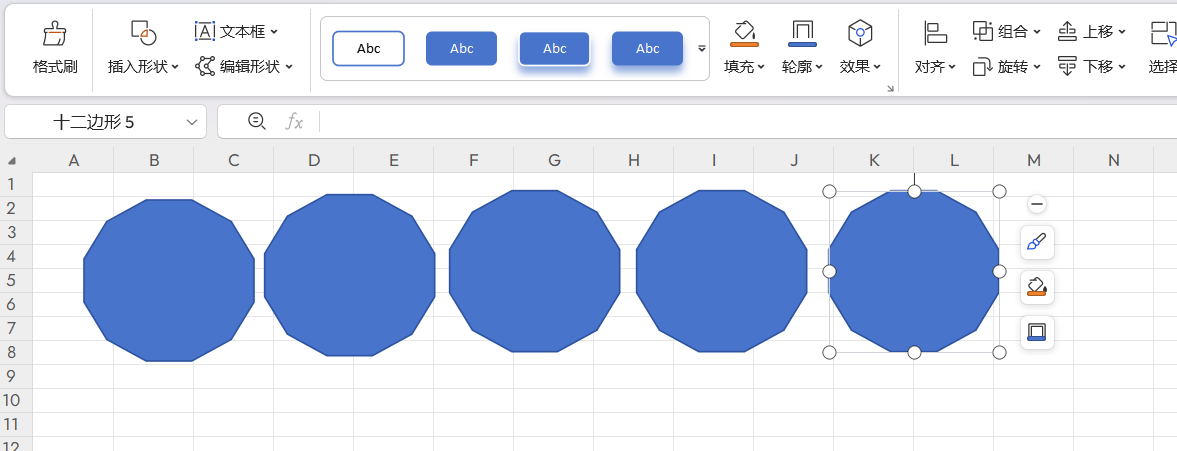Image resolution: width=1177 pixels, height=451 pixels.
Task: Click inside the formula bar input field
Action: (747, 122)
